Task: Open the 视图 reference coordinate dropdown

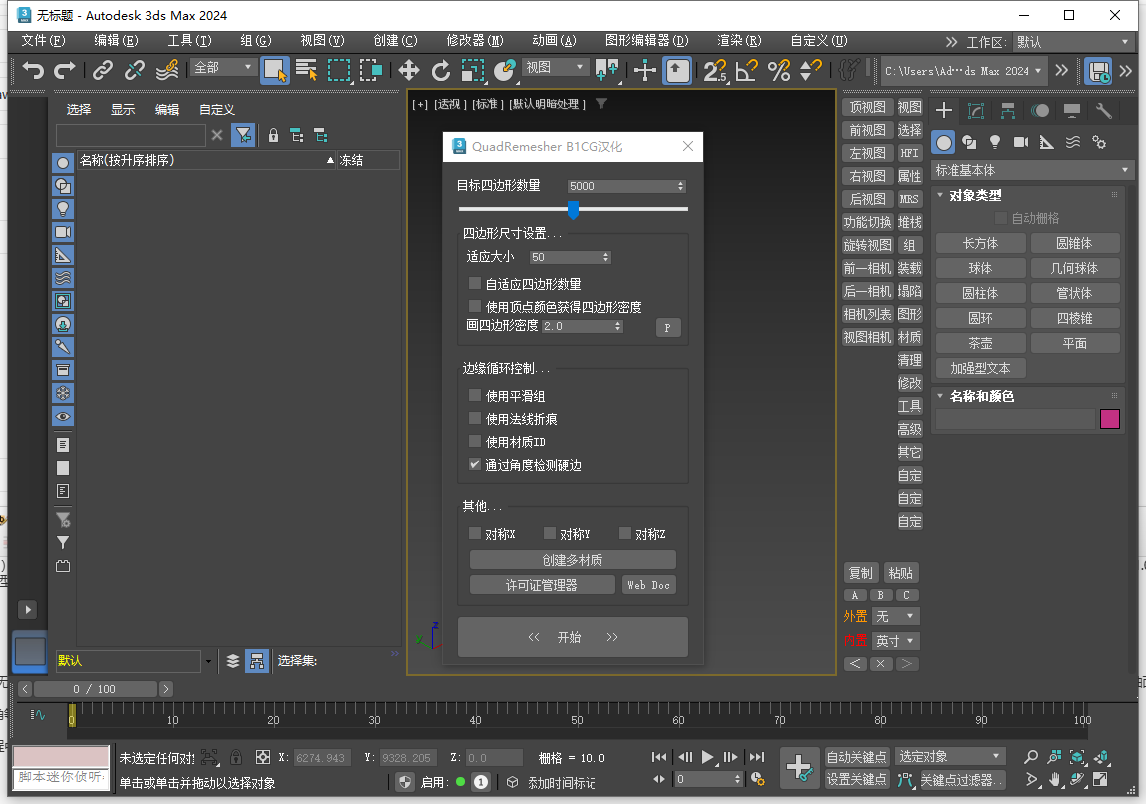Action: point(555,67)
